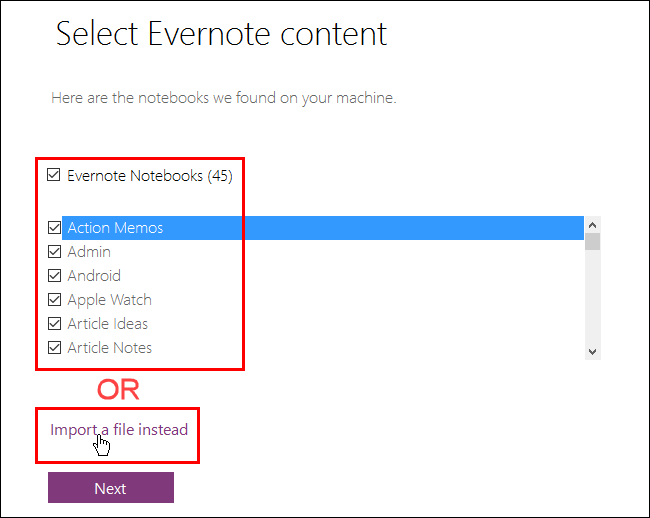The width and height of the screenshot is (650, 518).
Task: Click the notebook list scroll up arrow
Action: tap(592, 225)
